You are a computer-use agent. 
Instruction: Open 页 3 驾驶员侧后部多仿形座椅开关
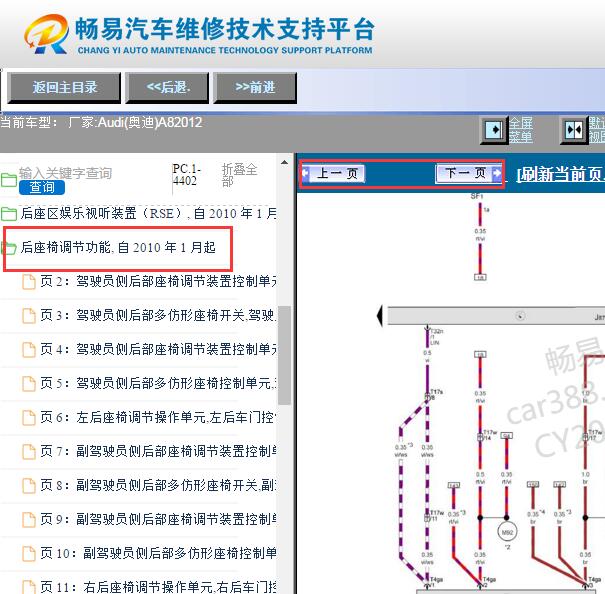158,315
